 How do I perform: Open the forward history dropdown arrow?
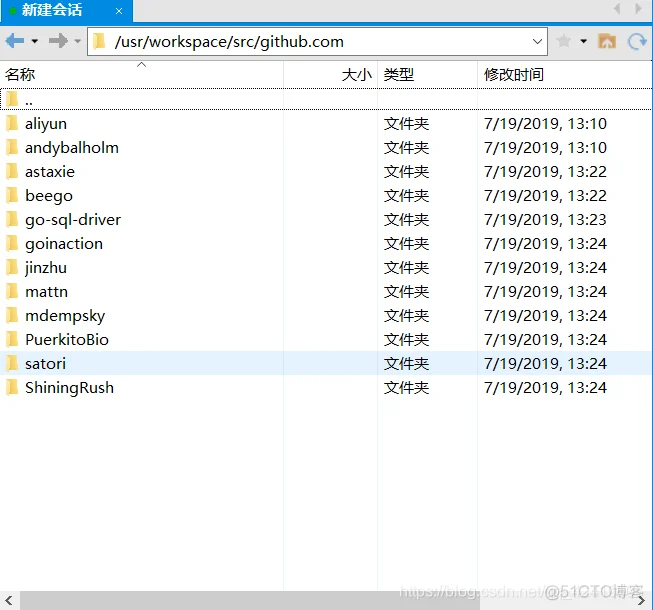pyautogui.click(x=77, y=41)
